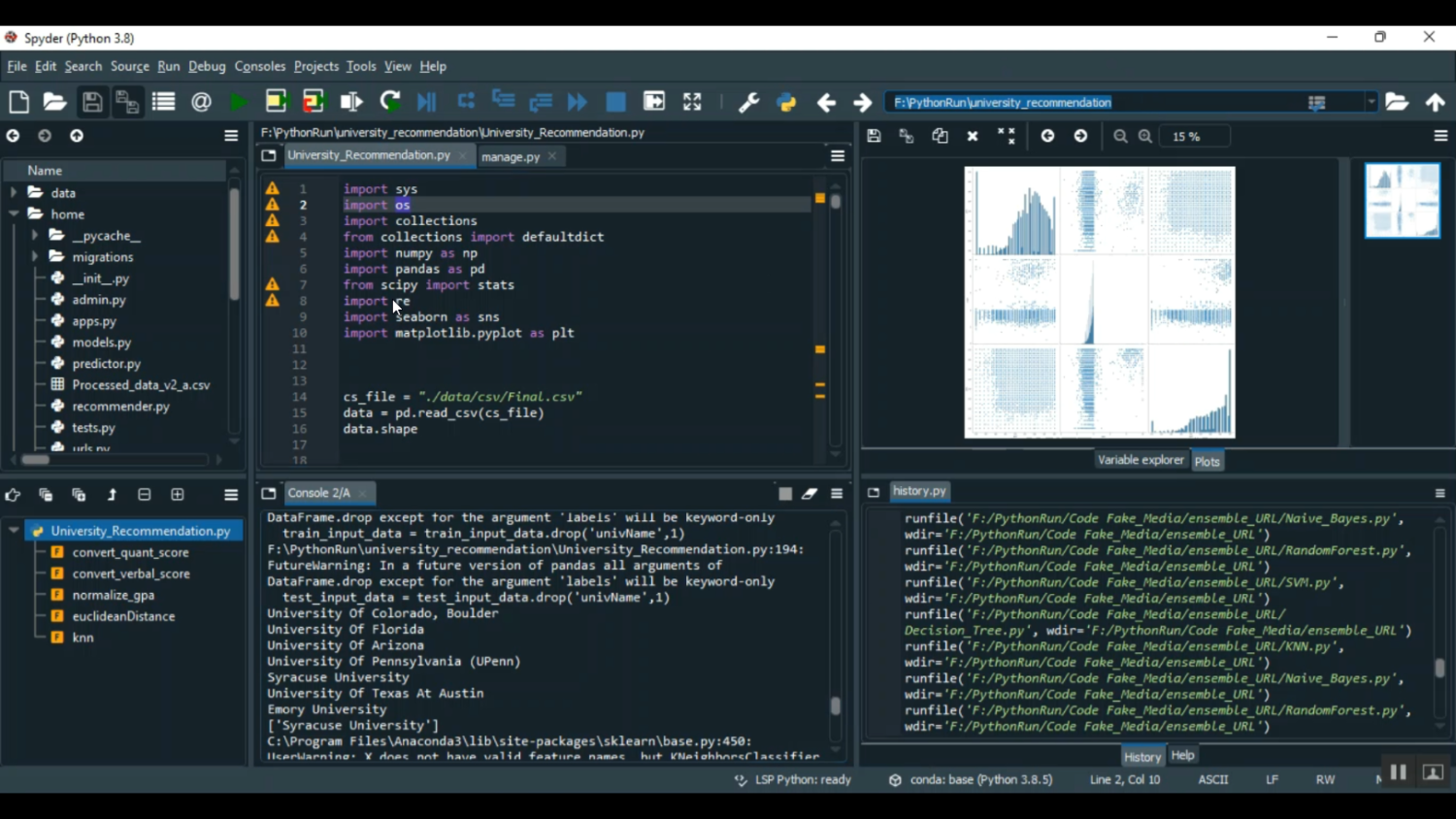
Task: Select the plot thumbnail in the sidebar
Action: pos(1403,201)
